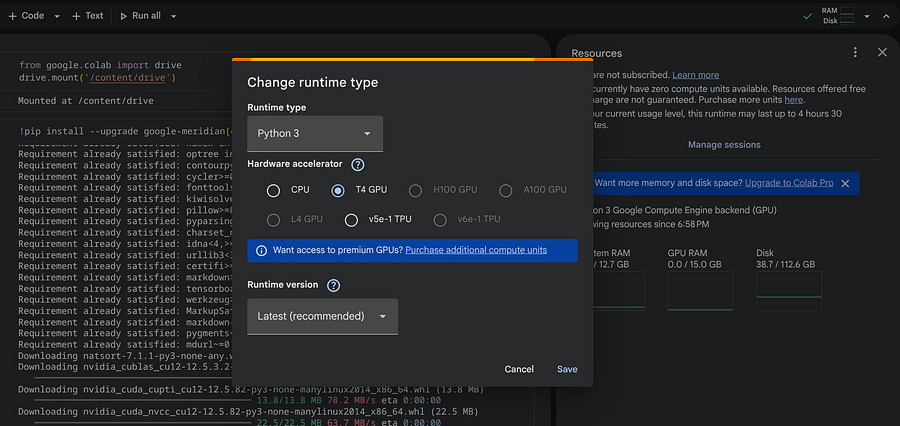Image resolution: width=900 pixels, height=426 pixels.
Task: Click the Disk usage graph
Action: point(789,291)
